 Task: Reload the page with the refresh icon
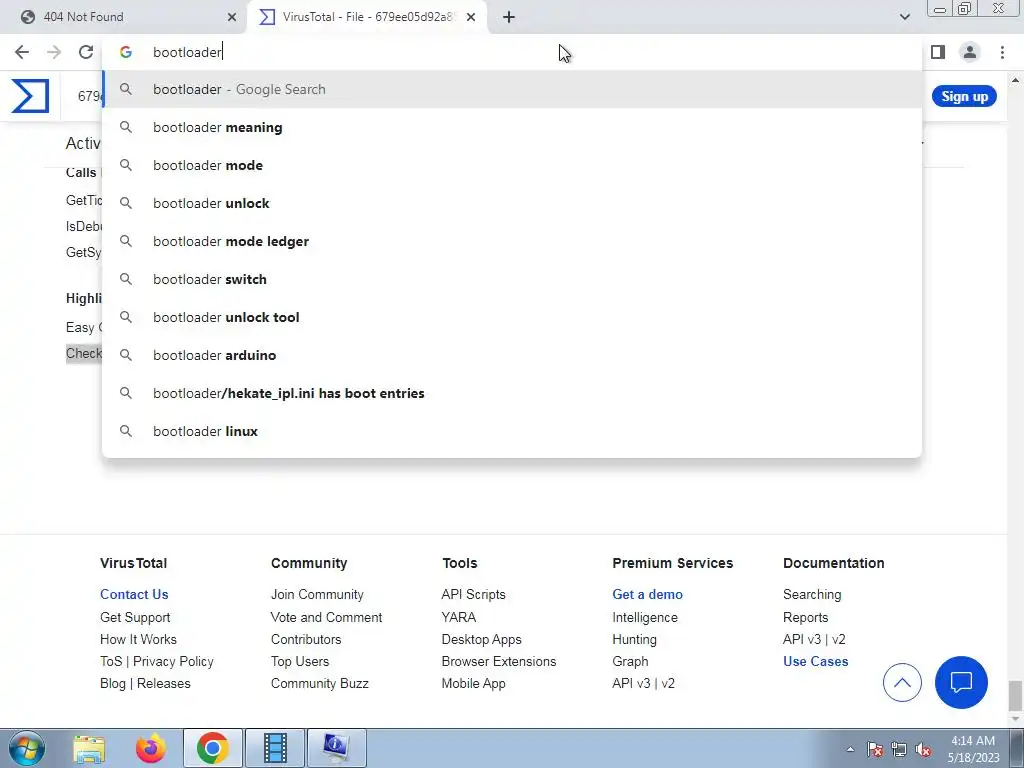tap(86, 52)
